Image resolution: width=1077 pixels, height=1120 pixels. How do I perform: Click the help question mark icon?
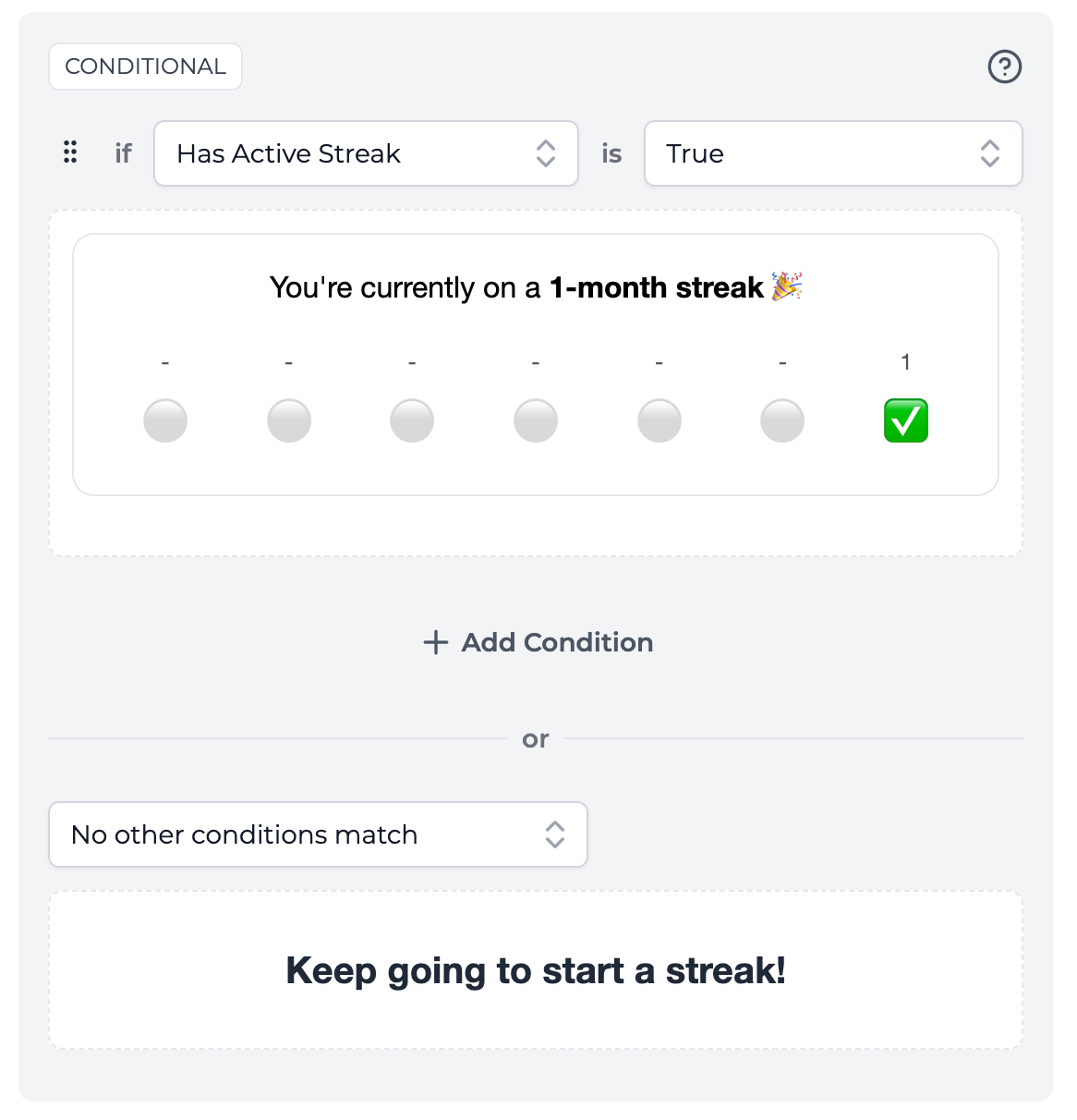coord(1005,67)
